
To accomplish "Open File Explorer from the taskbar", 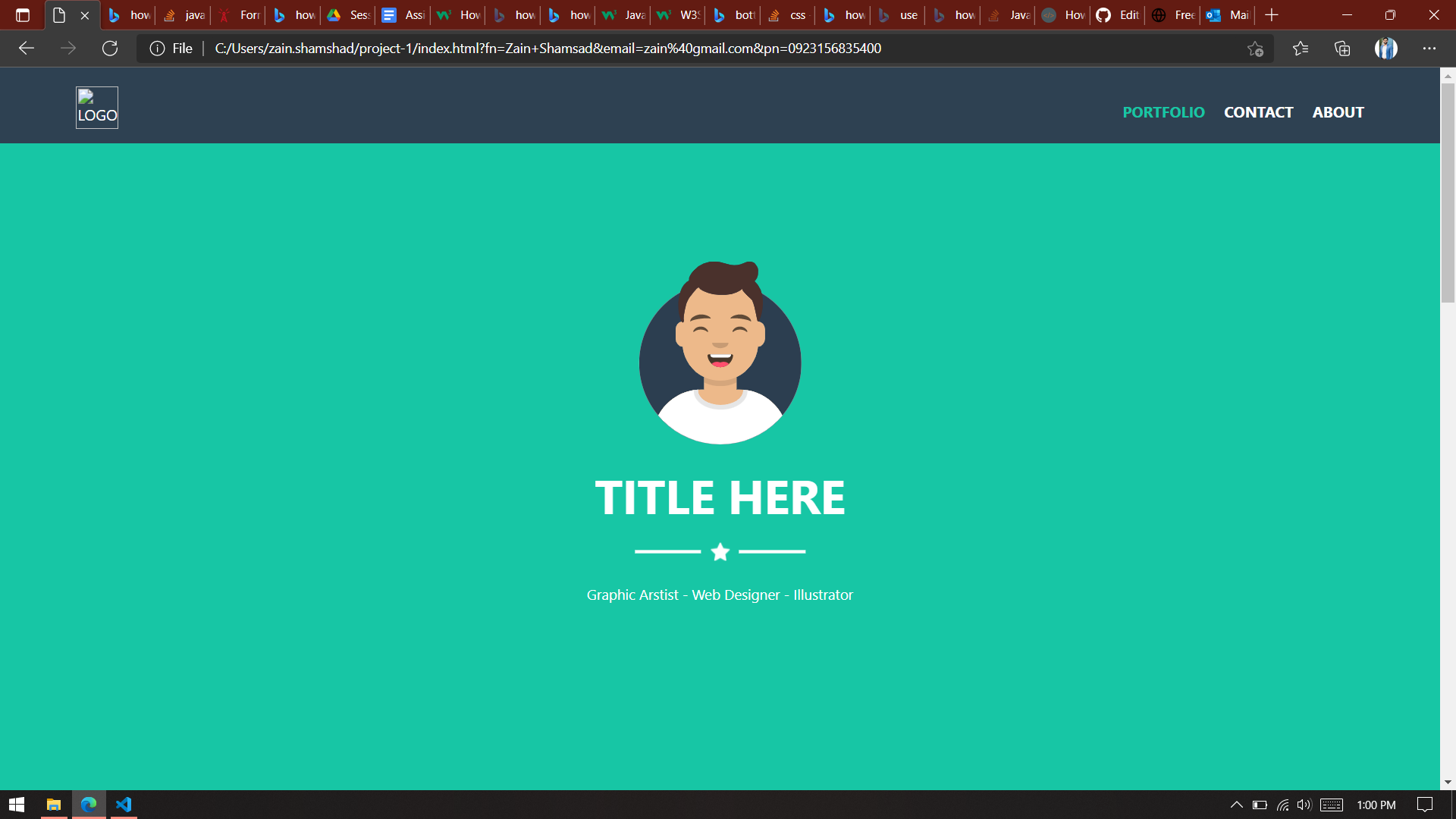I will point(52,805).
